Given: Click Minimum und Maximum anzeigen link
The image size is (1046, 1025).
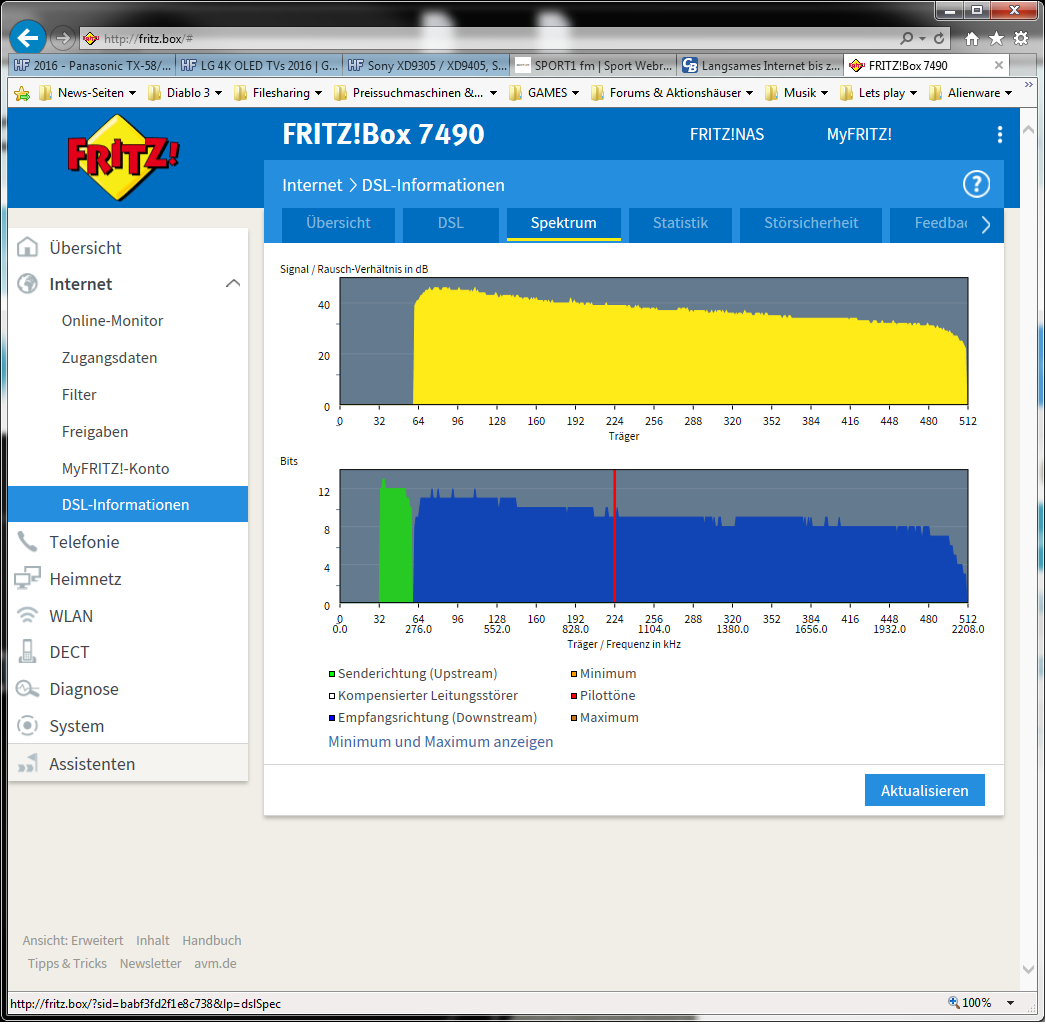Looking at the screenshot, I should (440, 742).
